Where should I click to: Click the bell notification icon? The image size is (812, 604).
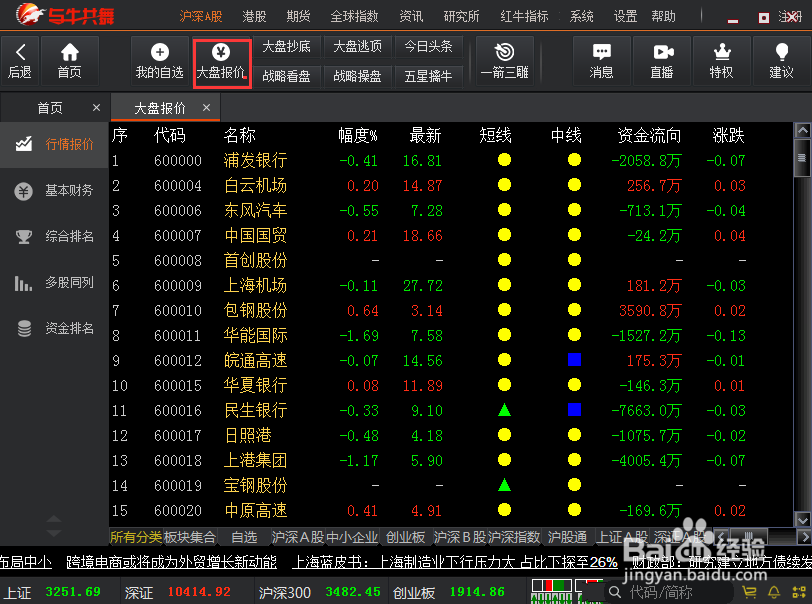coord(774,592)
